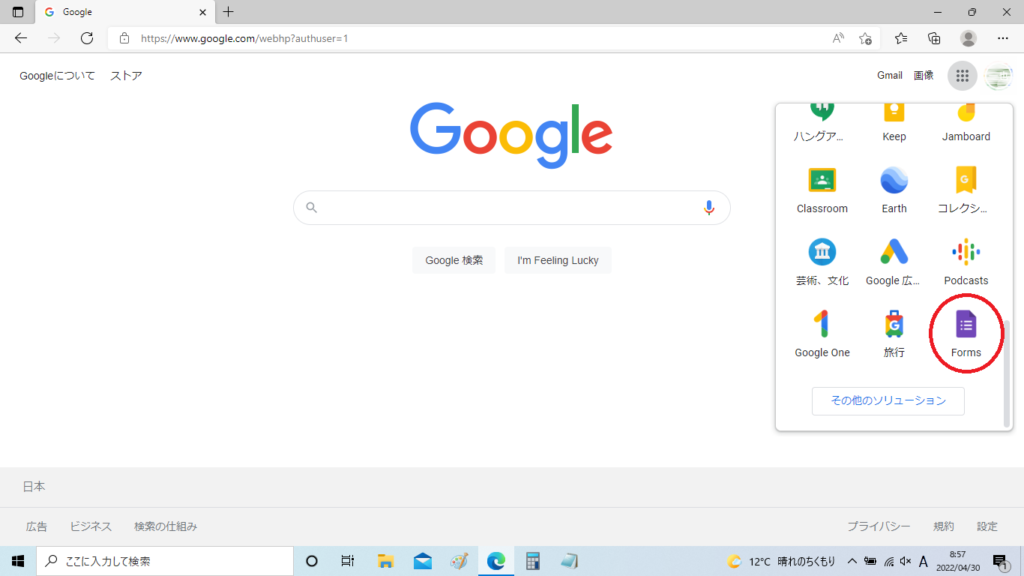Open the ストア link
Image resolution: width=1024 pixels, height=576 pixels.
(126, 76)
